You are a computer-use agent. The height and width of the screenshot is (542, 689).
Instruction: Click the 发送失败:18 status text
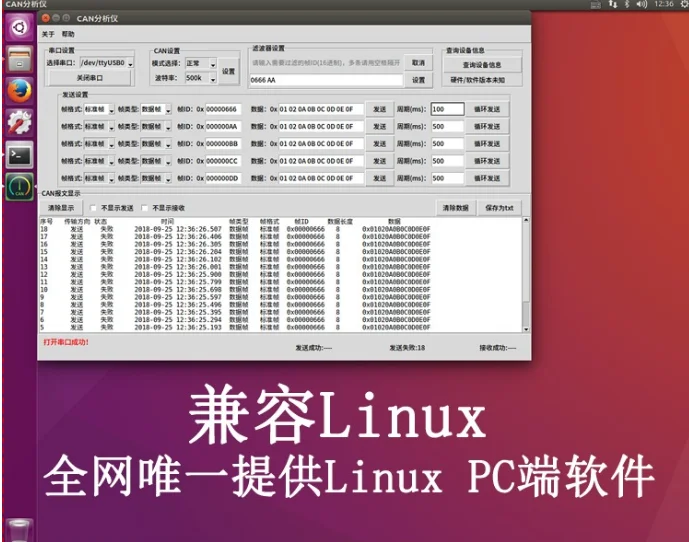tap(407, 348)
